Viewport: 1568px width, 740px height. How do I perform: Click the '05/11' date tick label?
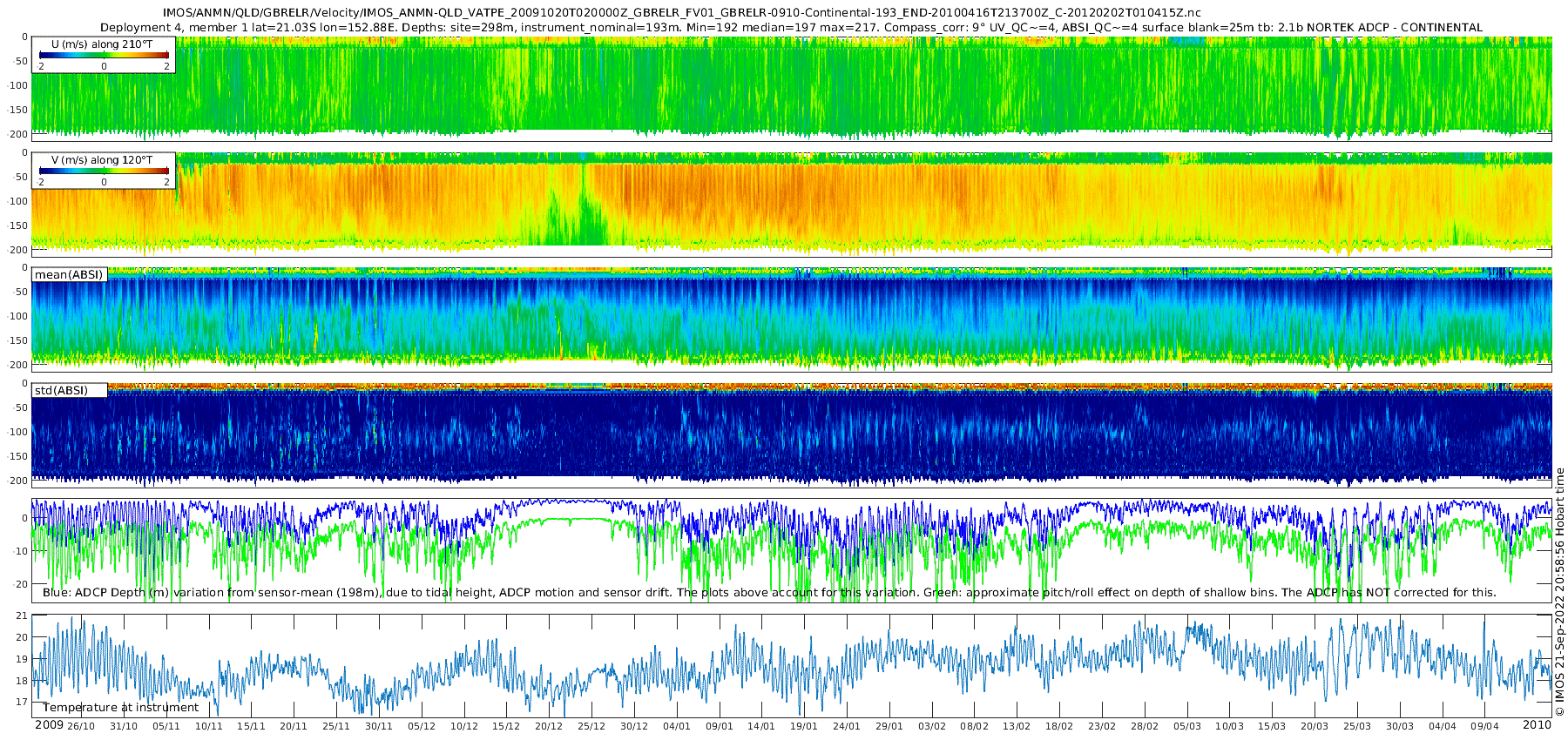tap(166, 726)
